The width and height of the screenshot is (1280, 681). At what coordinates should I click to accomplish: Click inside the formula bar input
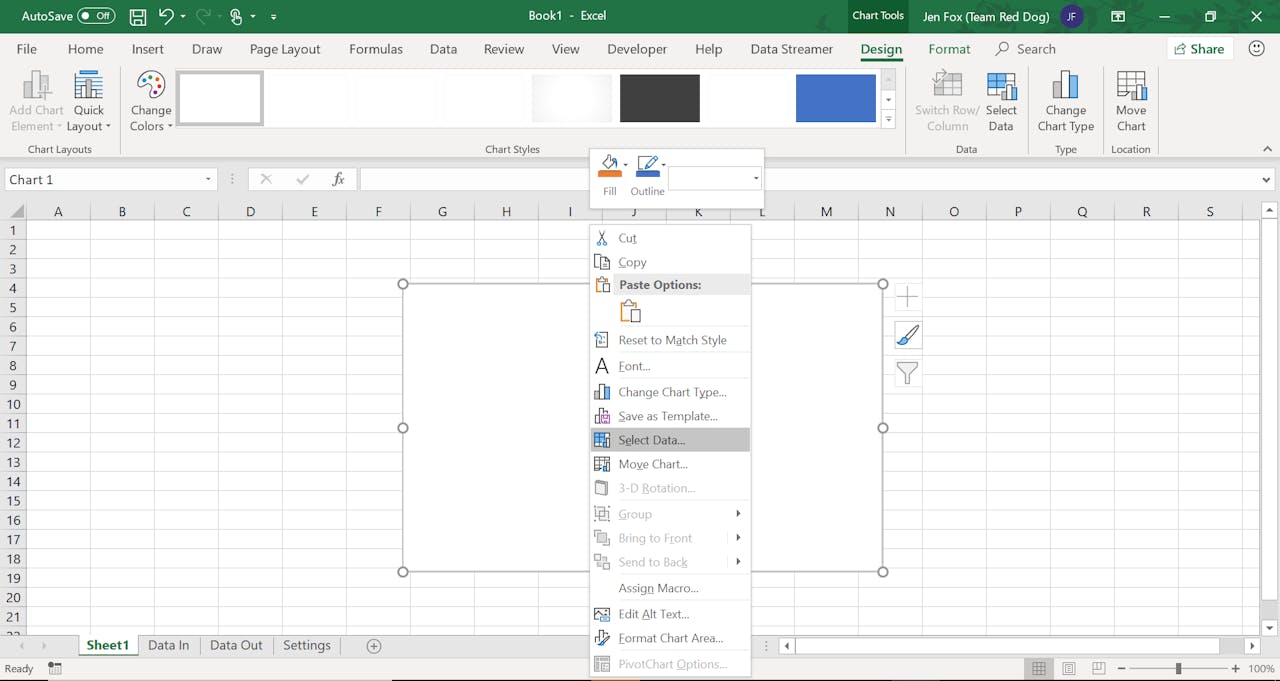[470, 180]
